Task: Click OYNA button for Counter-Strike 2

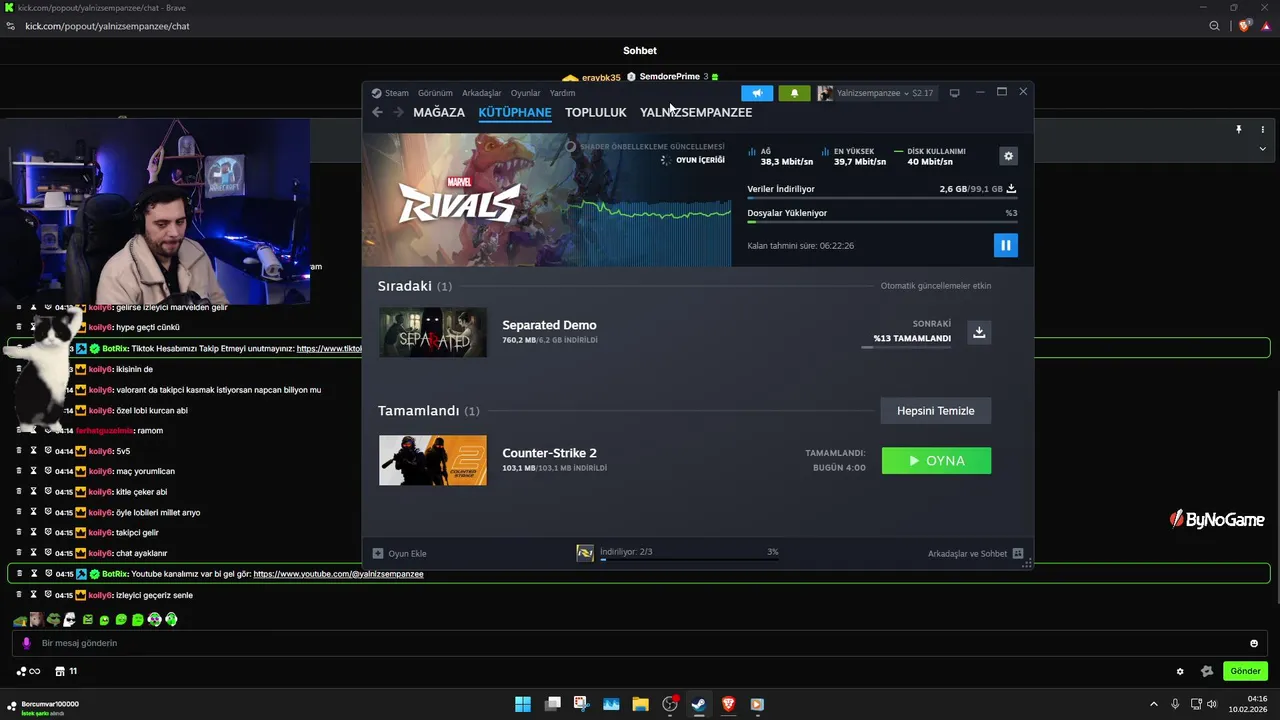Action: point(936,461)
